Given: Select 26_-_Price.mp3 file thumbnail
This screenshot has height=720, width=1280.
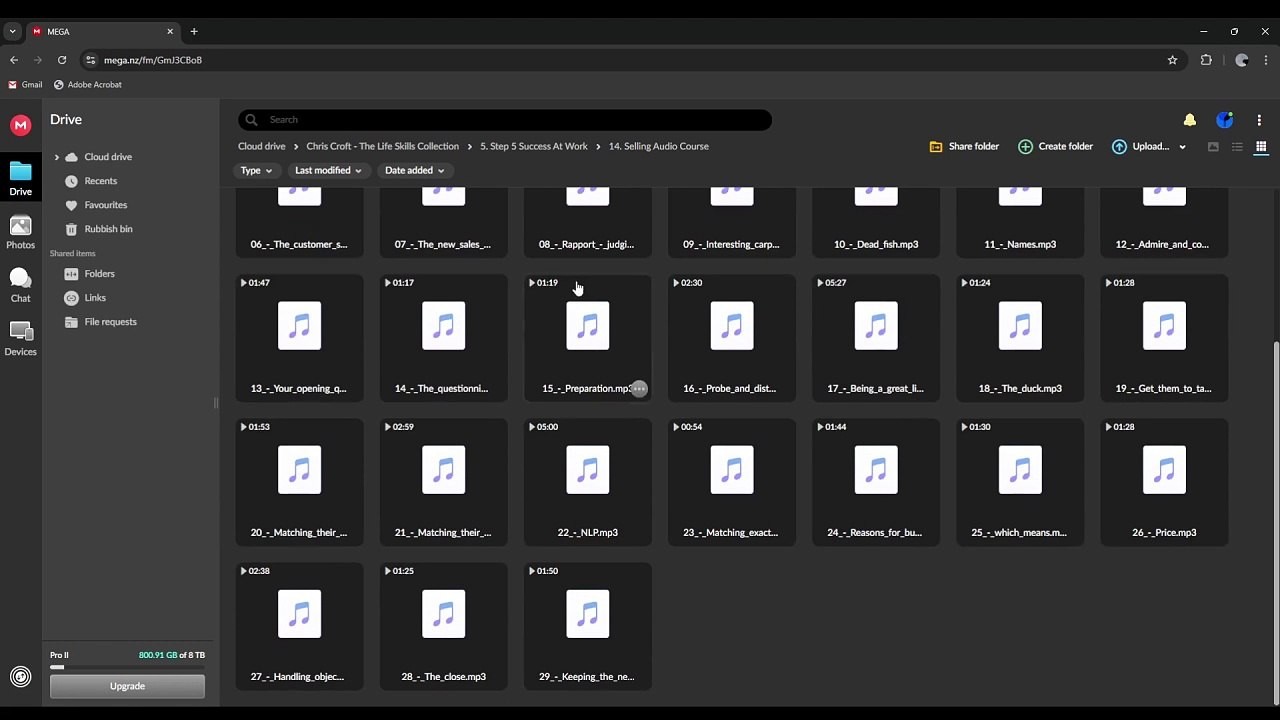Looking at the screenshot, I should [x=1163, y=470].
